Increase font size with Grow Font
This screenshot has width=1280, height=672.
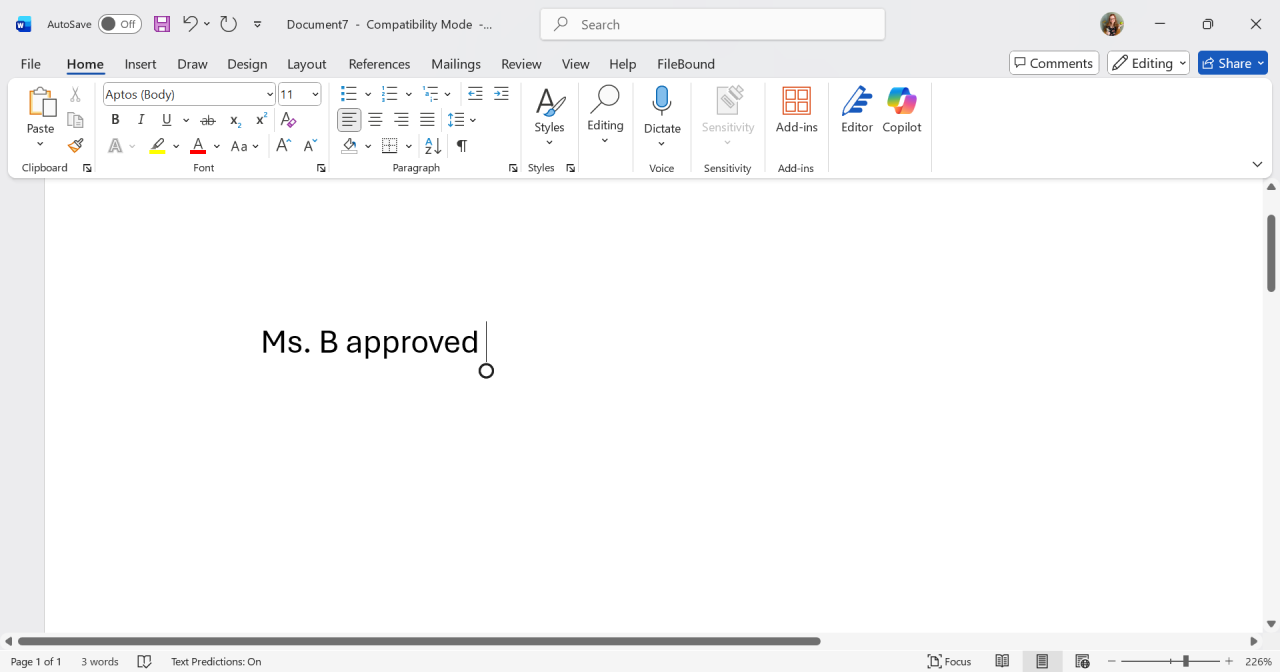click(x=284, y=146)
